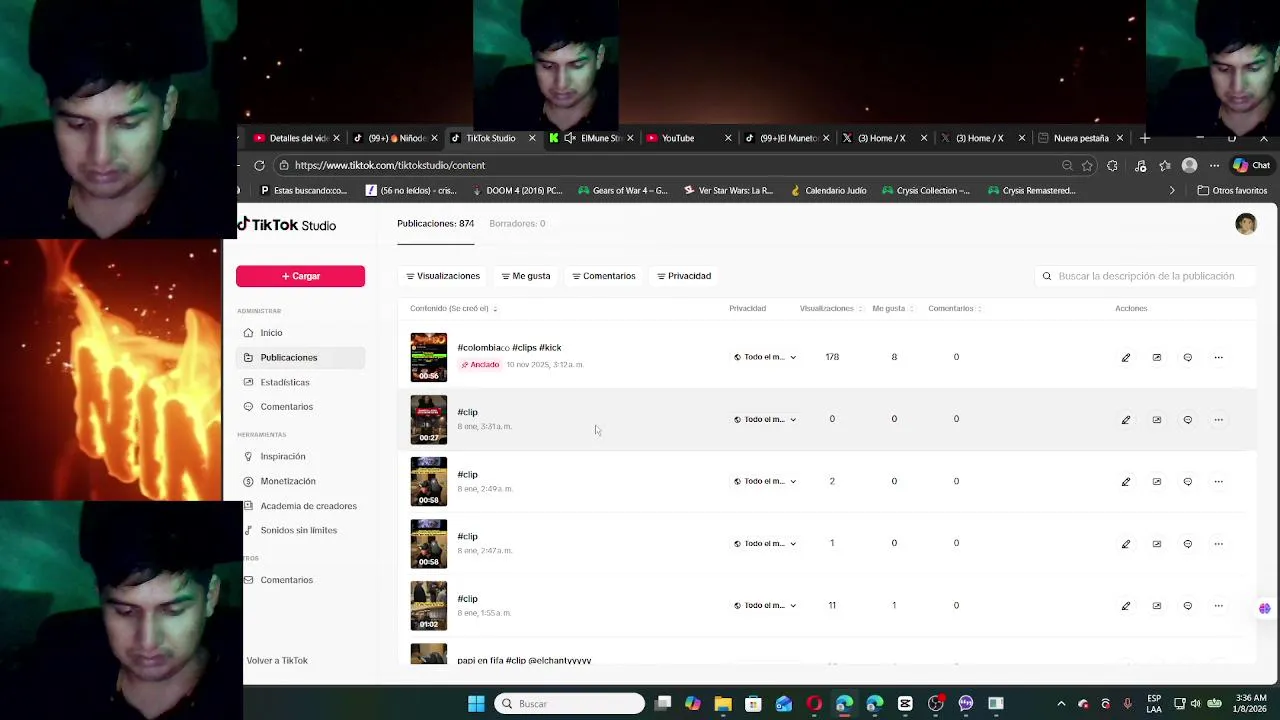Switch to the Nueva pestaña browser tab
Image resolution: width=1280 pixels, height=720 pixels.
[1080, 138]
